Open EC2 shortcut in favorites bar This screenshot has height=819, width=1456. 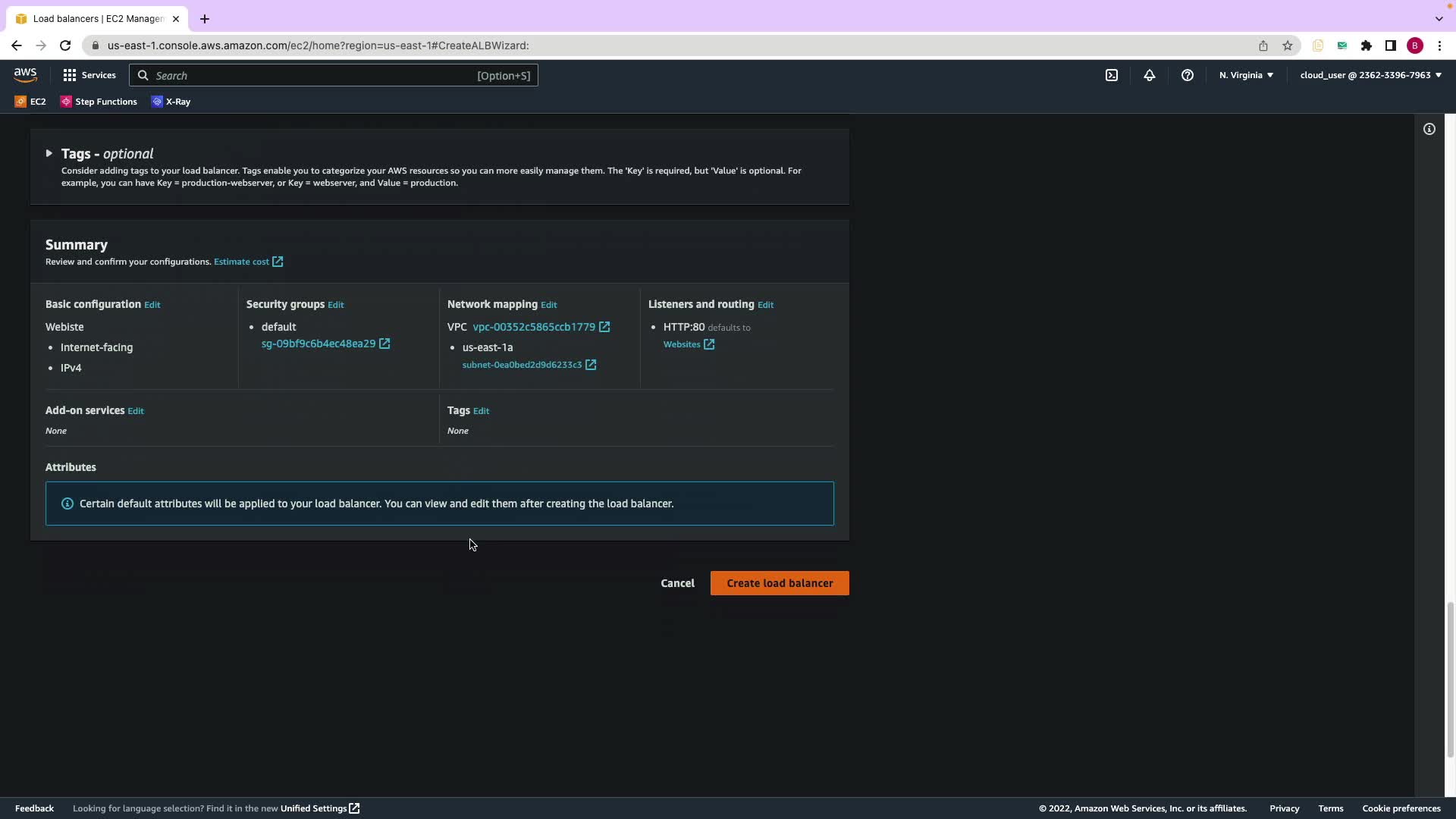[x=30, y=102]
